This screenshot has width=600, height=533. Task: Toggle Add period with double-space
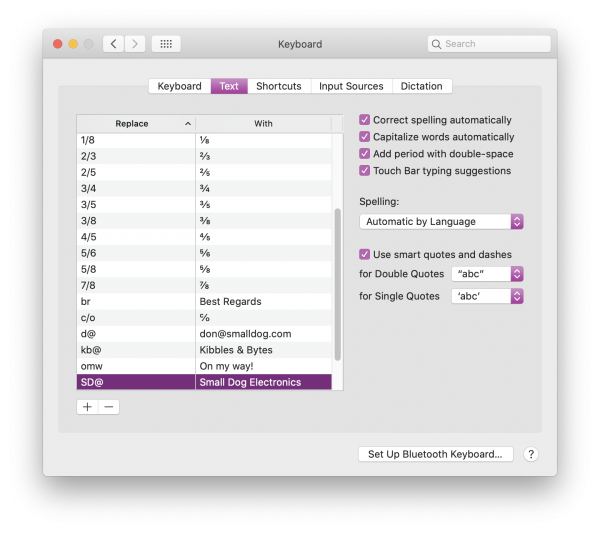(x=365, y=154)
